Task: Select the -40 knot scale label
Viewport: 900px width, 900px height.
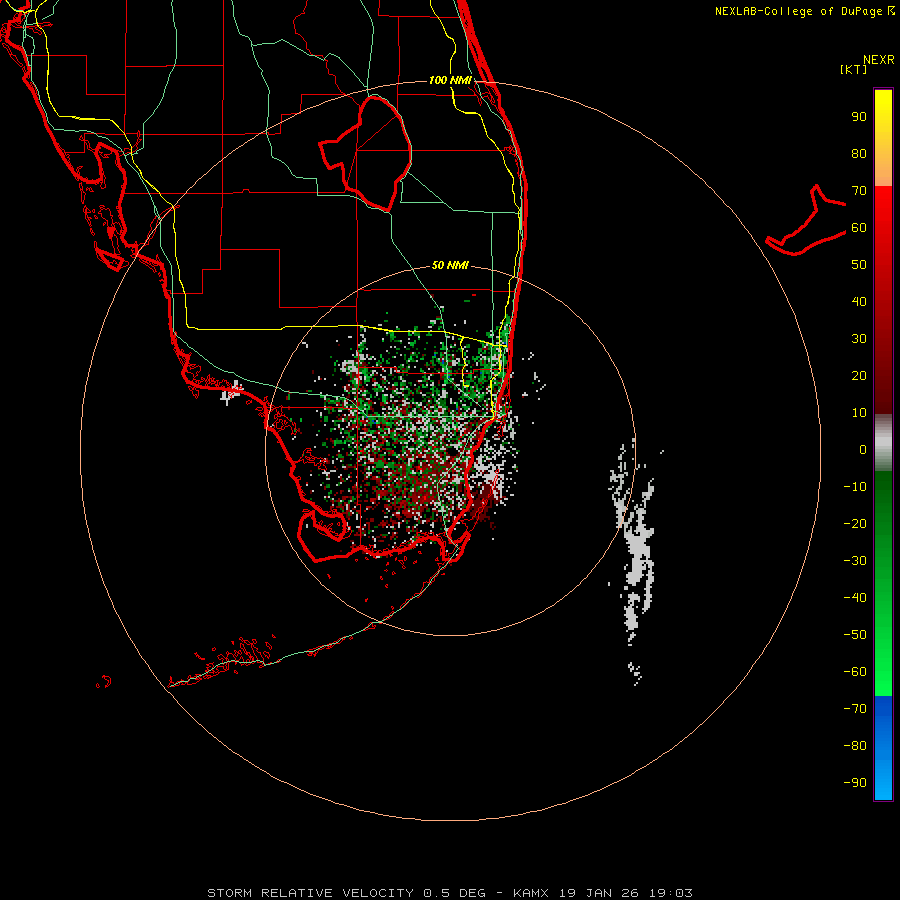Action: click(x=855, y=598)
